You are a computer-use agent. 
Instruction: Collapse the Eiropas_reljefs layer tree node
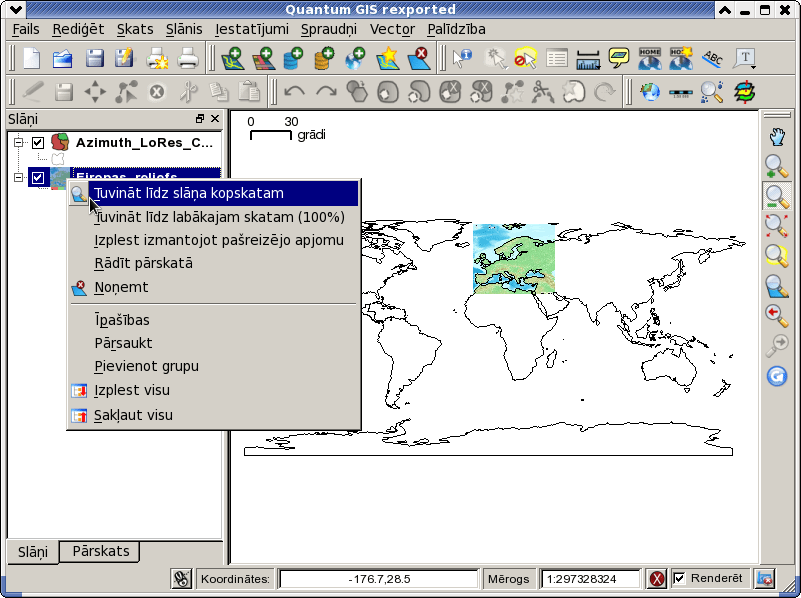point(19,178)
